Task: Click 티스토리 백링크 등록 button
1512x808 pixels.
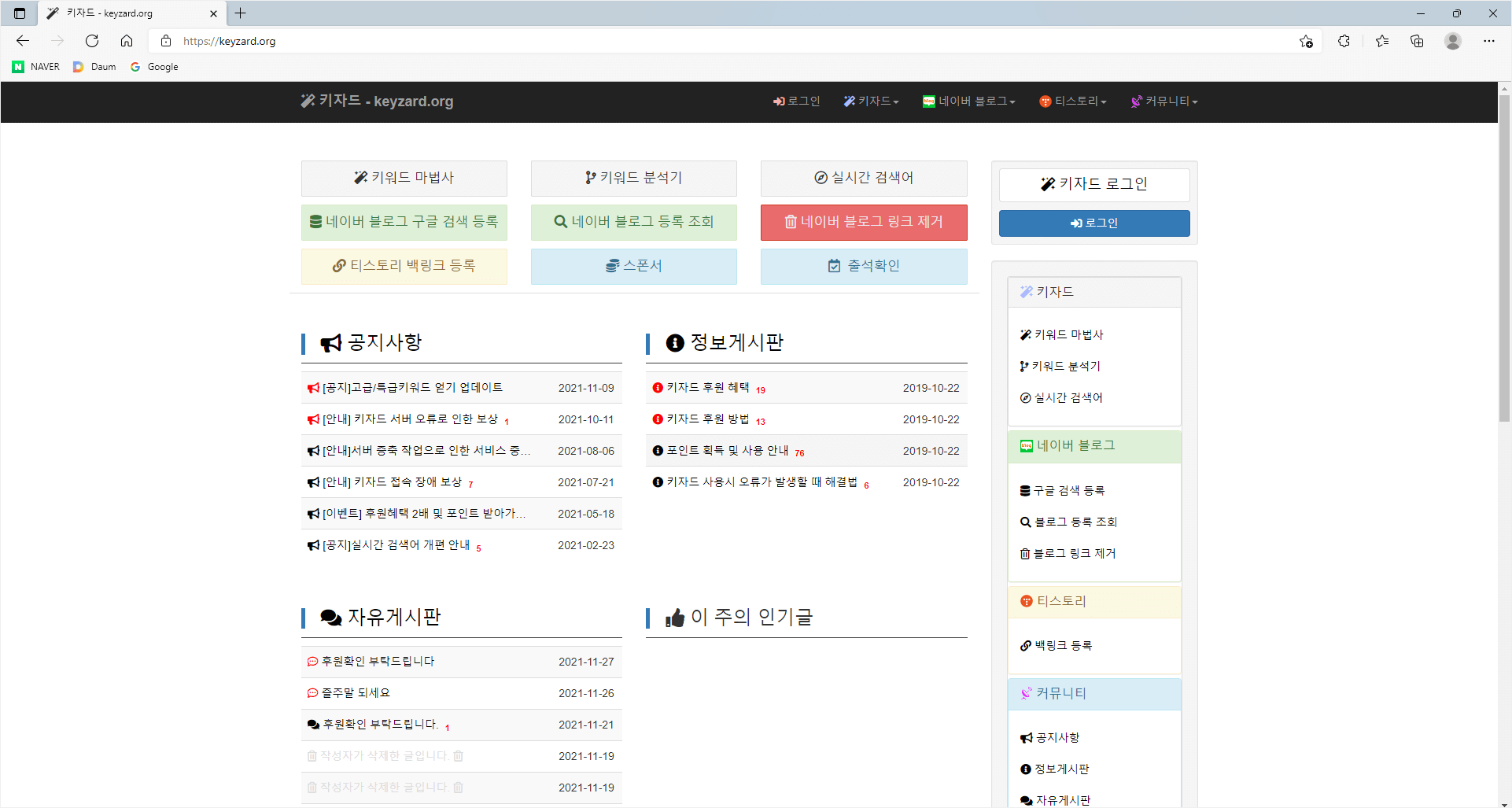Action: pyautogui.click(x=404, y=267)
